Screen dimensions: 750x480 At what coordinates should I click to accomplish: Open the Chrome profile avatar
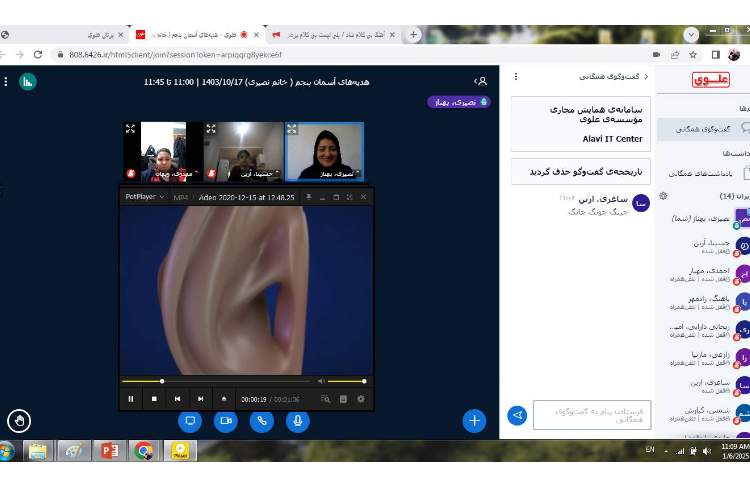coord(734,55)
